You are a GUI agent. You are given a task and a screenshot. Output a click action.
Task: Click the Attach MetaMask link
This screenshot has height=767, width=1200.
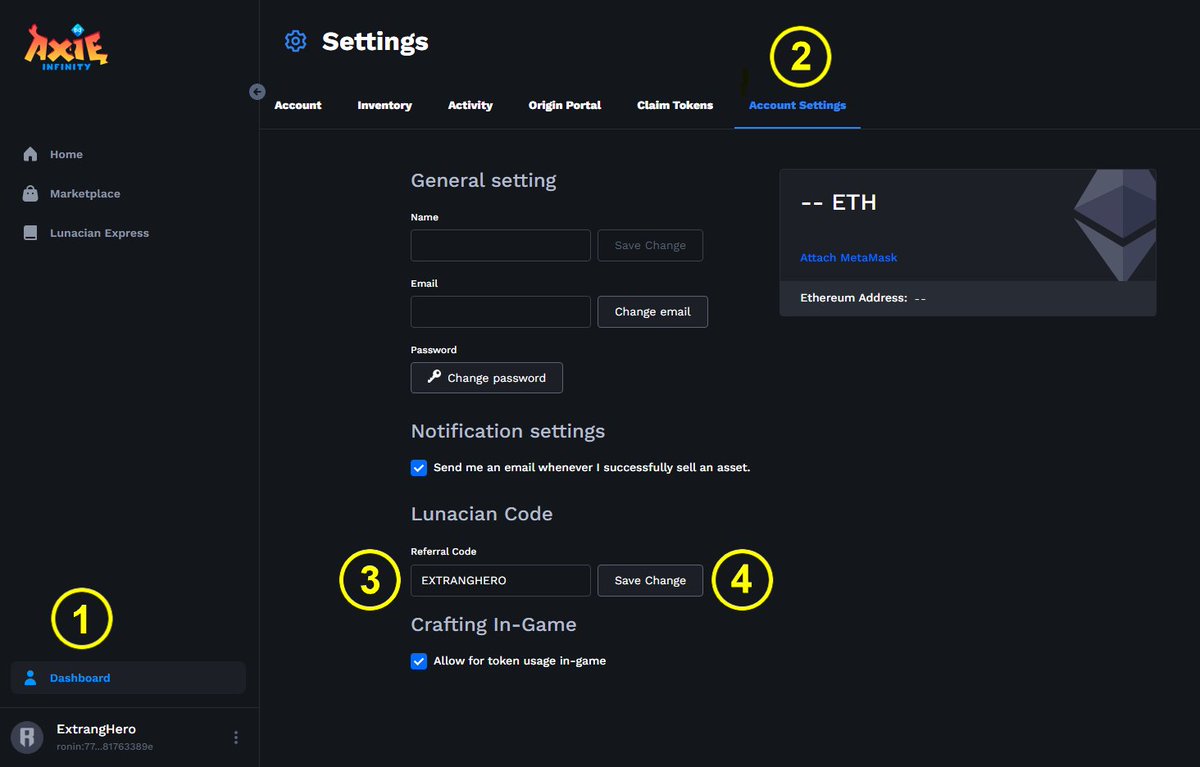[x=848, y=257]
